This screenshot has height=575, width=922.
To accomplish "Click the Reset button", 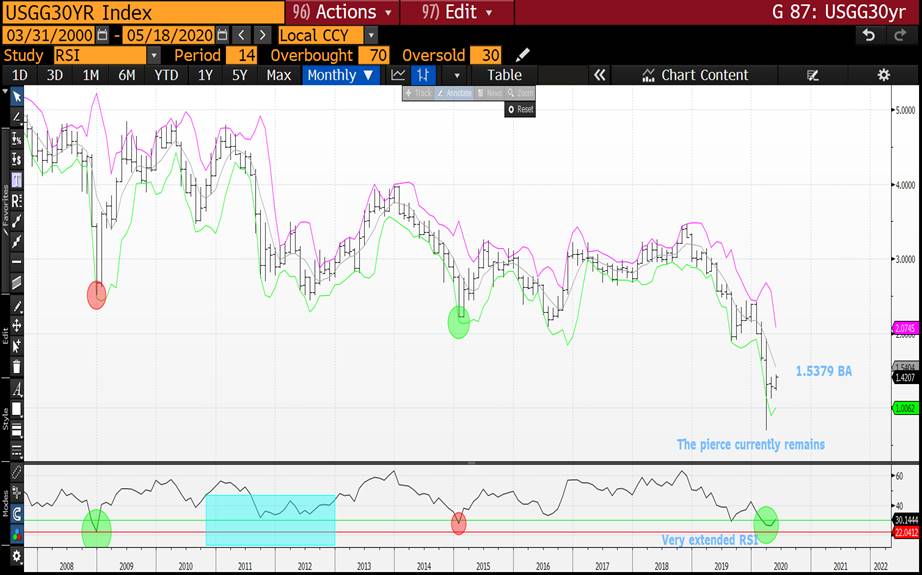I will pos(520,109).
